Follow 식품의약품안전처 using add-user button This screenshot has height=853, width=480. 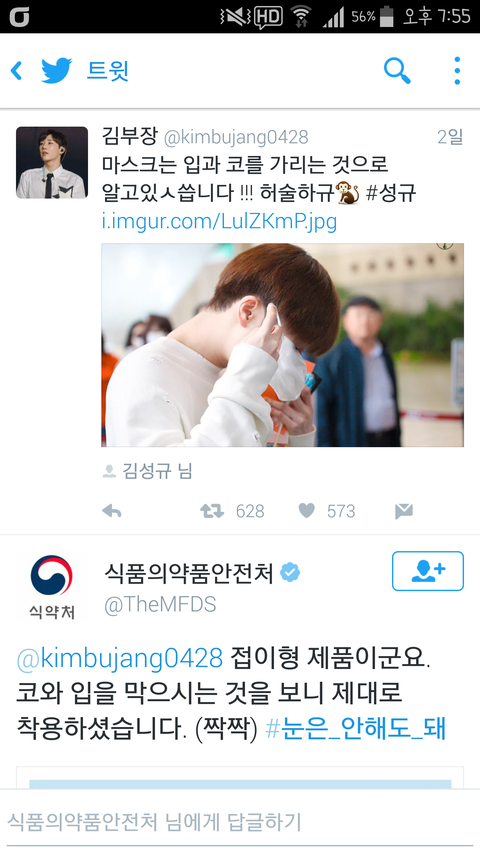[x=428, y=571]
